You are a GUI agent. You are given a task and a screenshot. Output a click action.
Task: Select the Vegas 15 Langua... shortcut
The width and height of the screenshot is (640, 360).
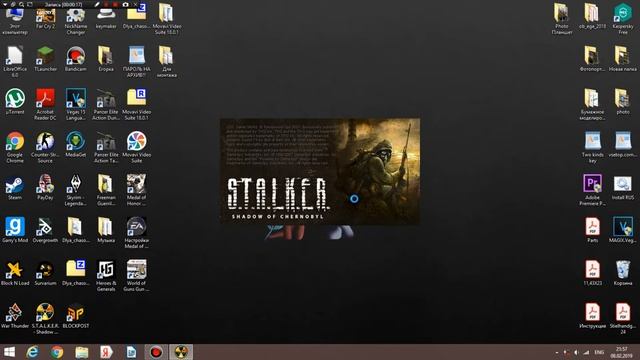pyautogui.click(x=76, y=104)
